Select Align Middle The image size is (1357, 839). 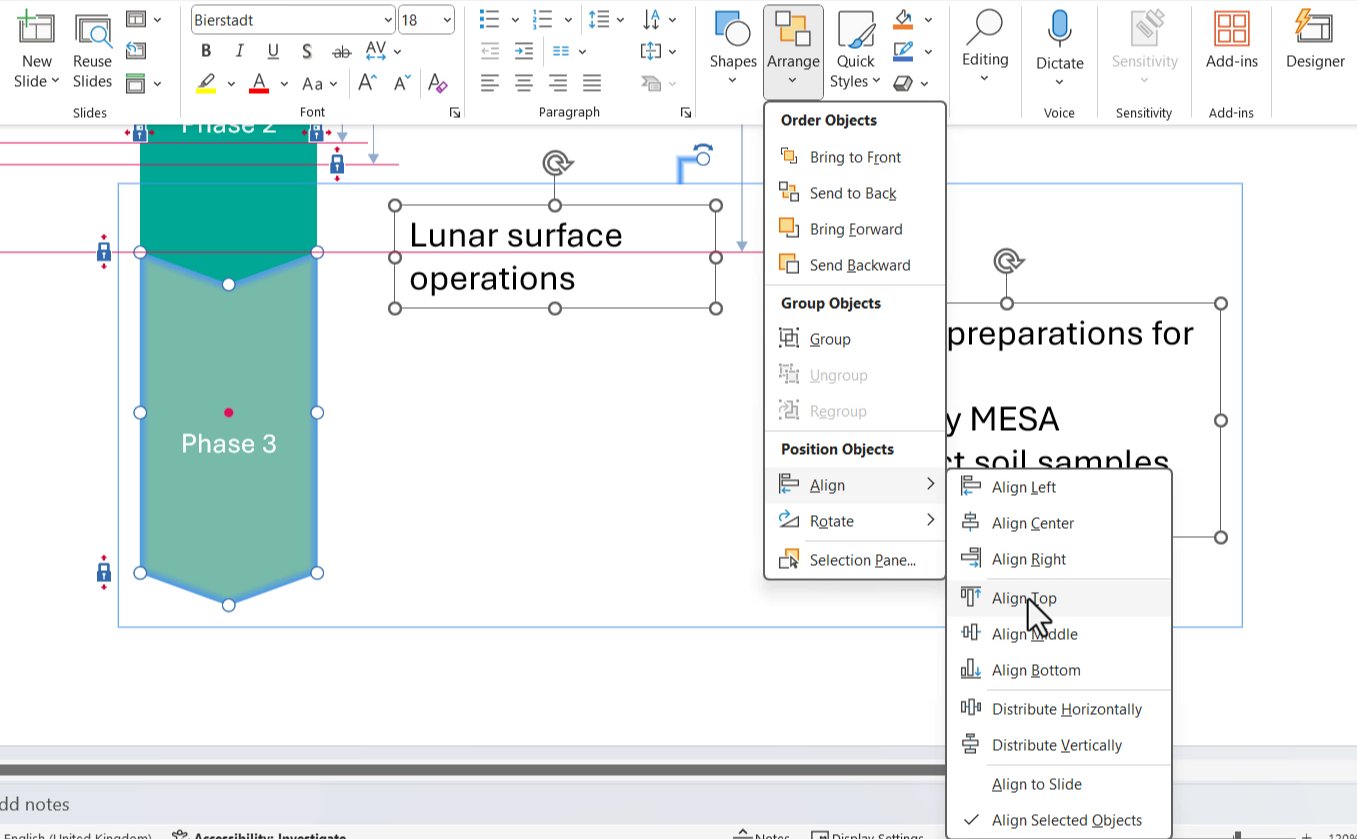coord(1059,634)
